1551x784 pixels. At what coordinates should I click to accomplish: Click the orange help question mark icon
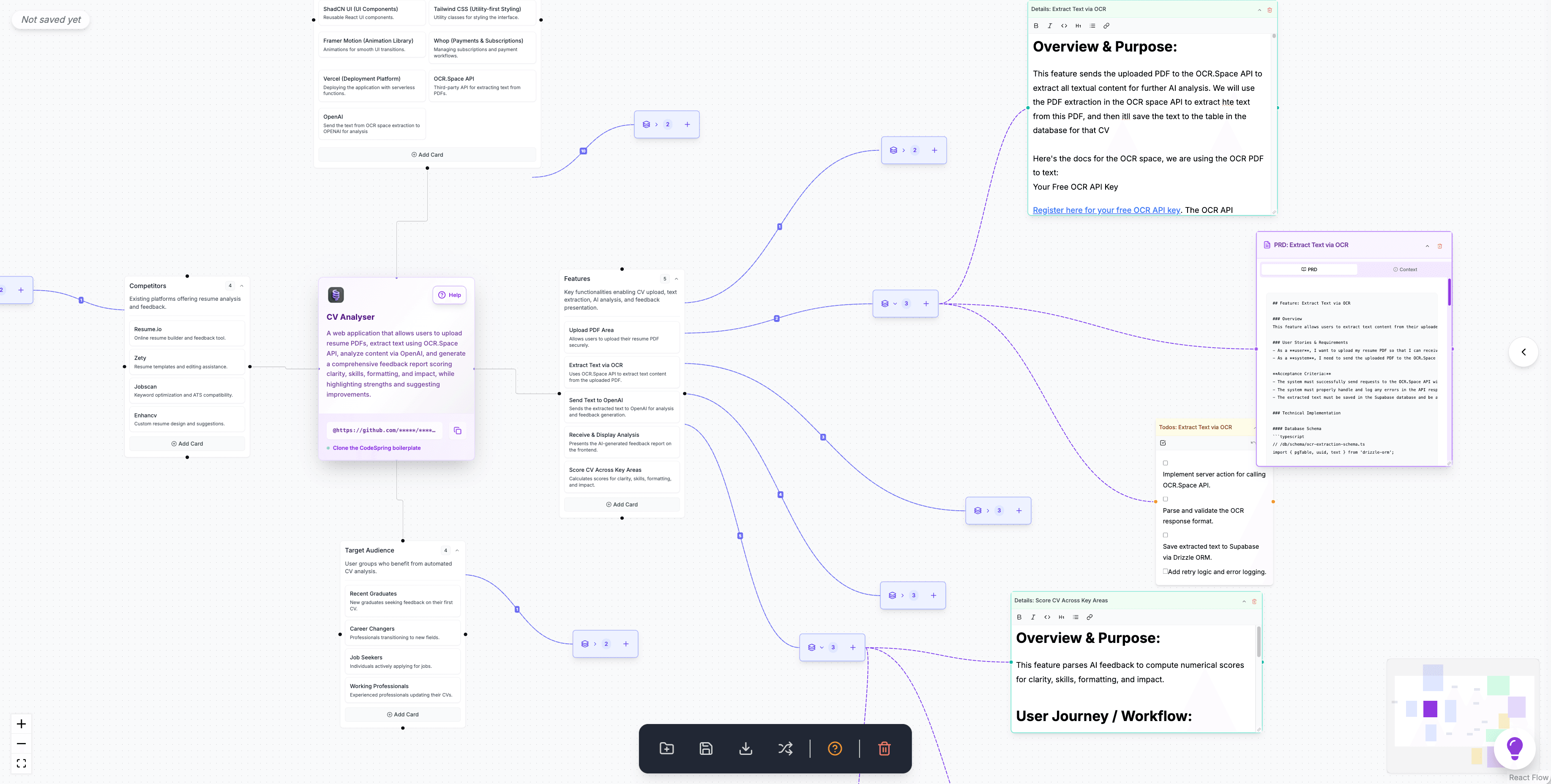pyautogui.click(x=835, y=749)
